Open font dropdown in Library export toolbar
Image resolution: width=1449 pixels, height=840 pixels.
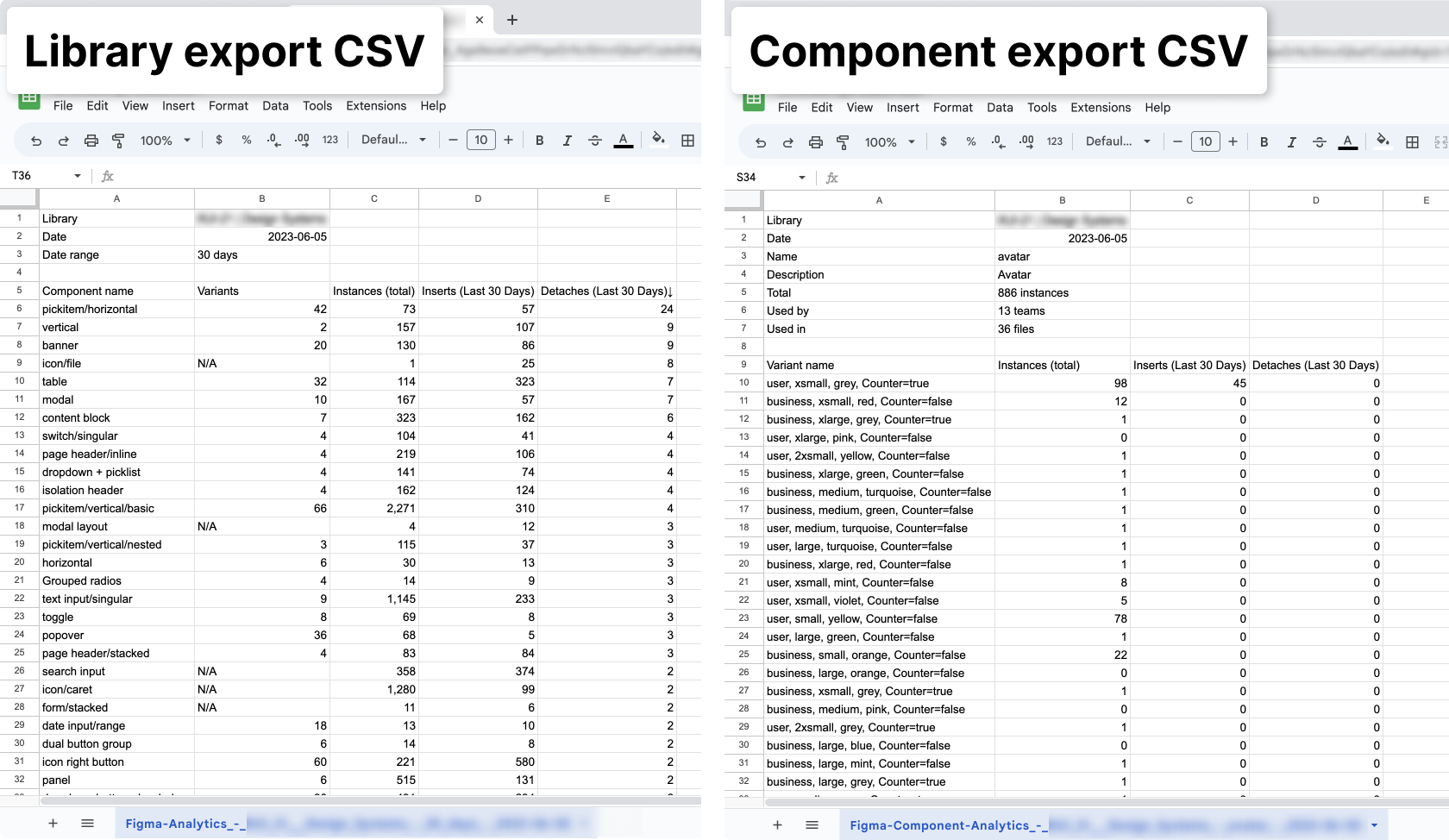394,140
